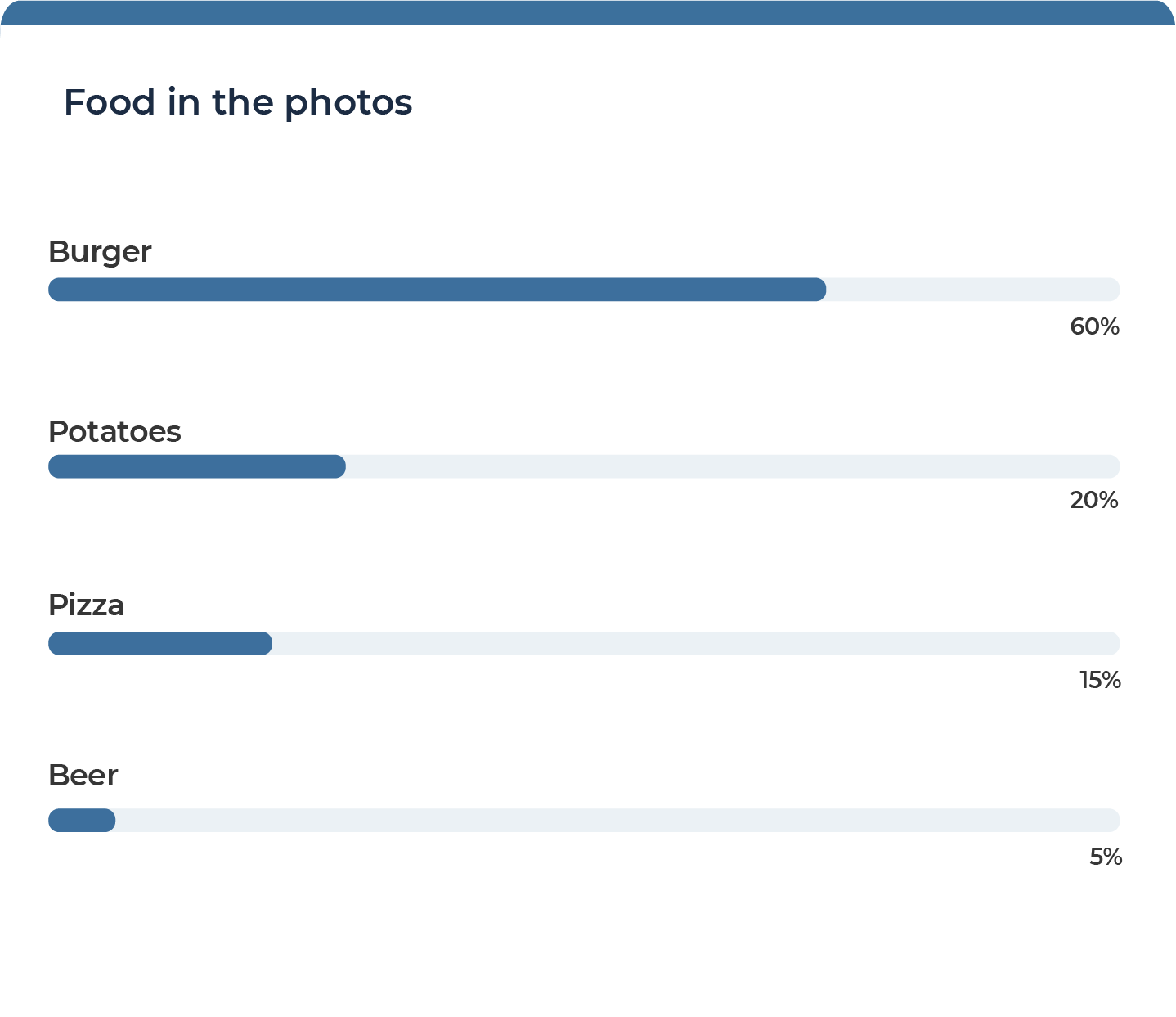Click the unfilled Potatoes bar track
This screenshot has width=1176, height=1017.
click(733, 466)
